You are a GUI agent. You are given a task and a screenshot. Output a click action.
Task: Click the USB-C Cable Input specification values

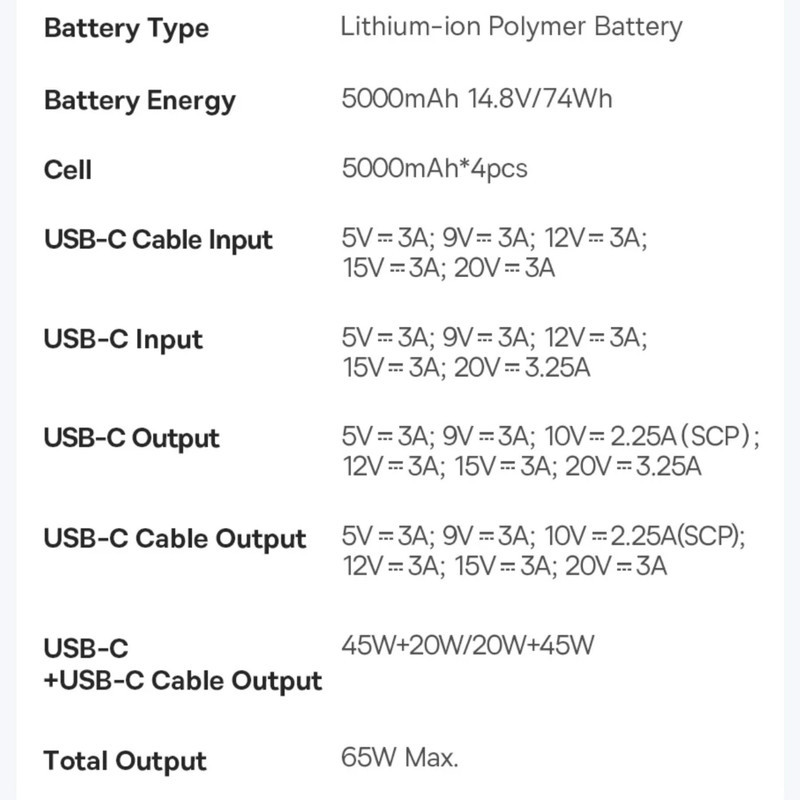(x=495, y=253)
